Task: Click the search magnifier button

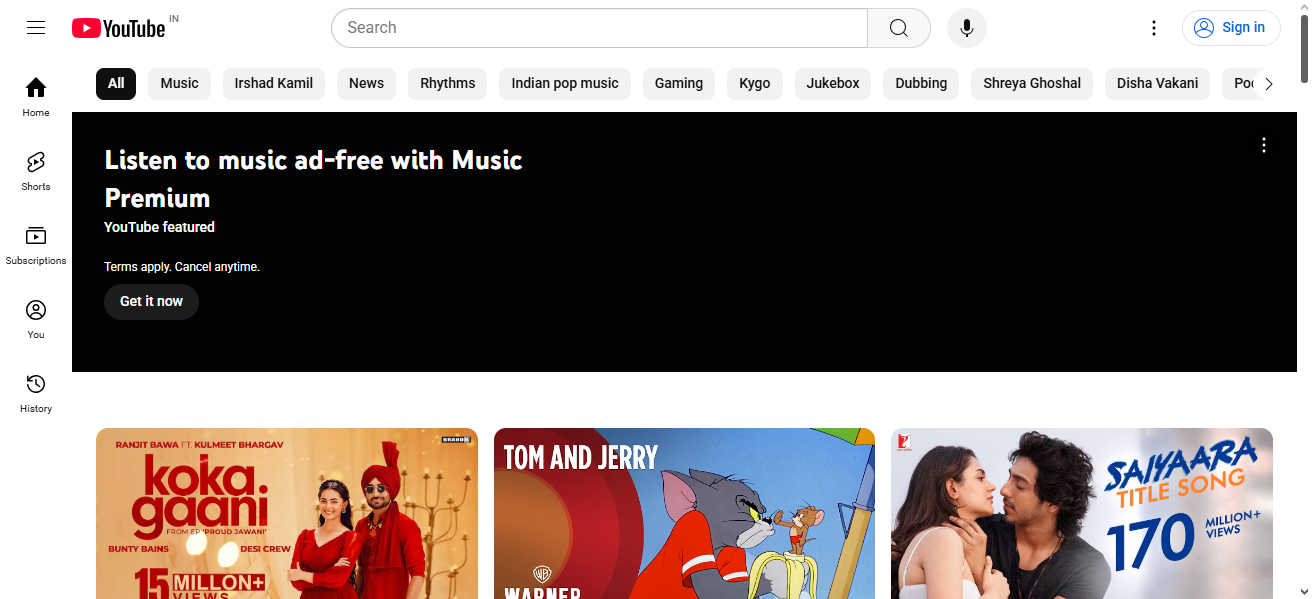Action: click(x=898, y=28)
